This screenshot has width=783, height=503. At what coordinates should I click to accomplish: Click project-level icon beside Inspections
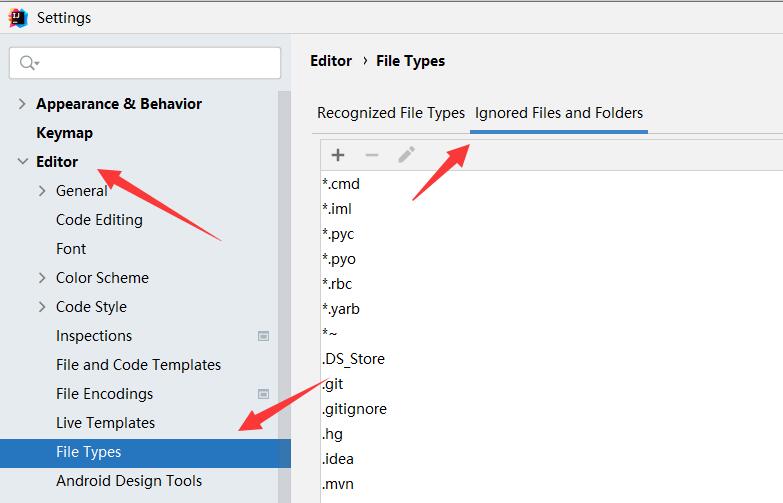[x=263, y=336]
